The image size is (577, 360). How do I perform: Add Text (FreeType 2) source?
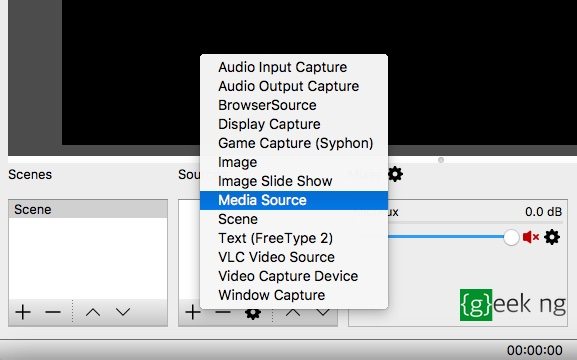(294, 238)
